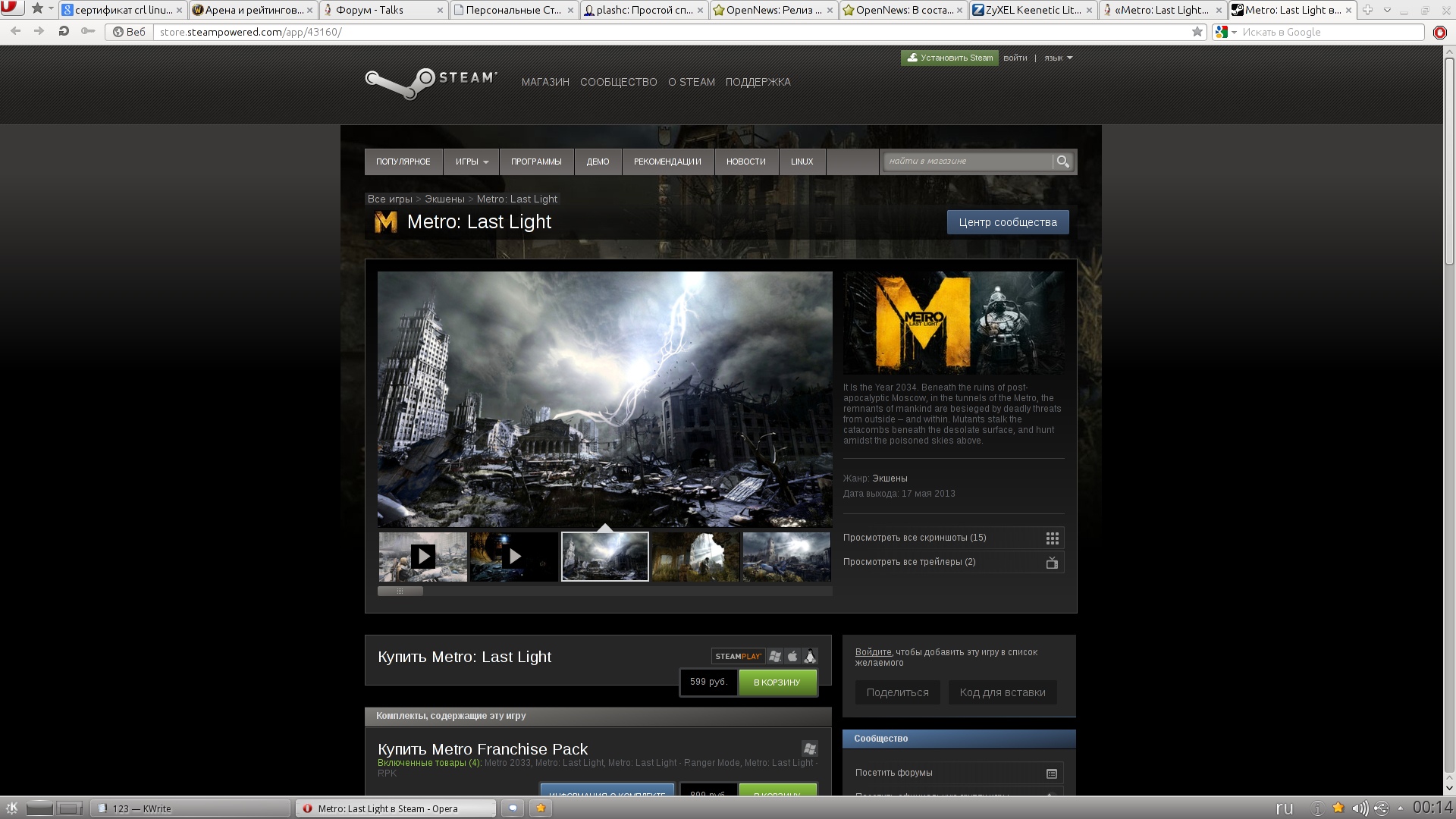Open the ДЕМО store tab

click(598, 162)
